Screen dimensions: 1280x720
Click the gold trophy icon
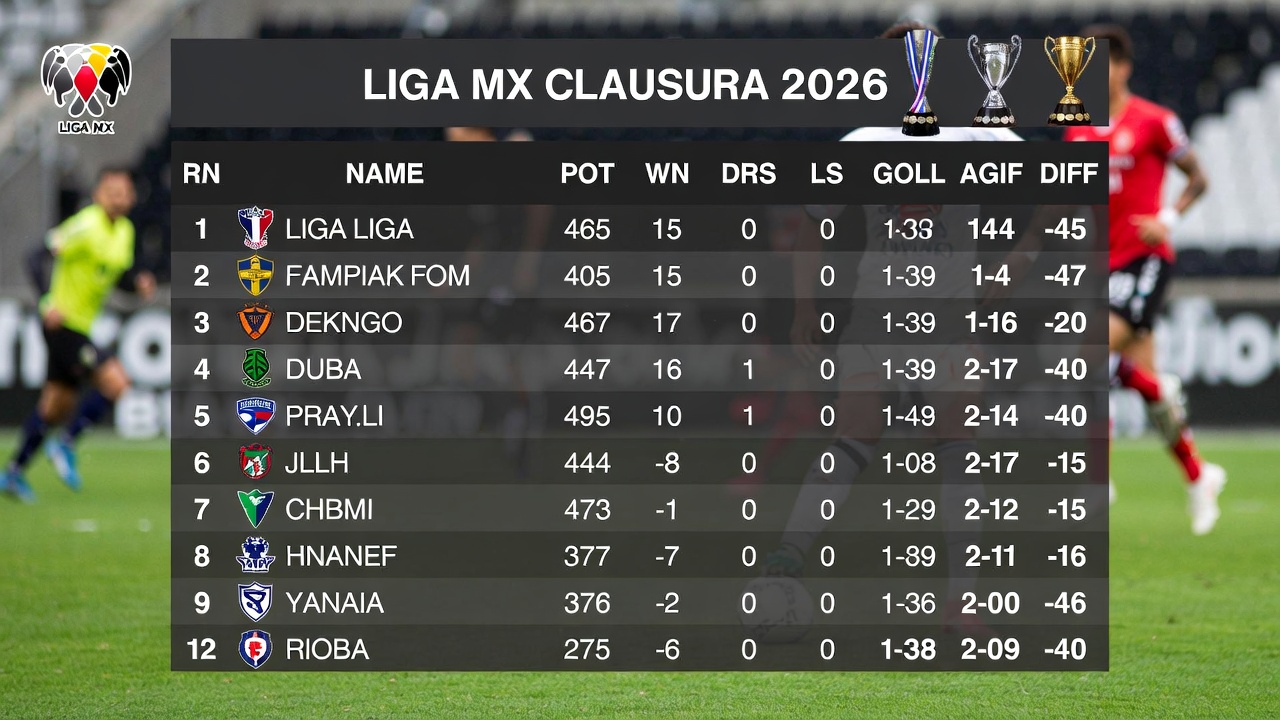(x=1069, y=80)
